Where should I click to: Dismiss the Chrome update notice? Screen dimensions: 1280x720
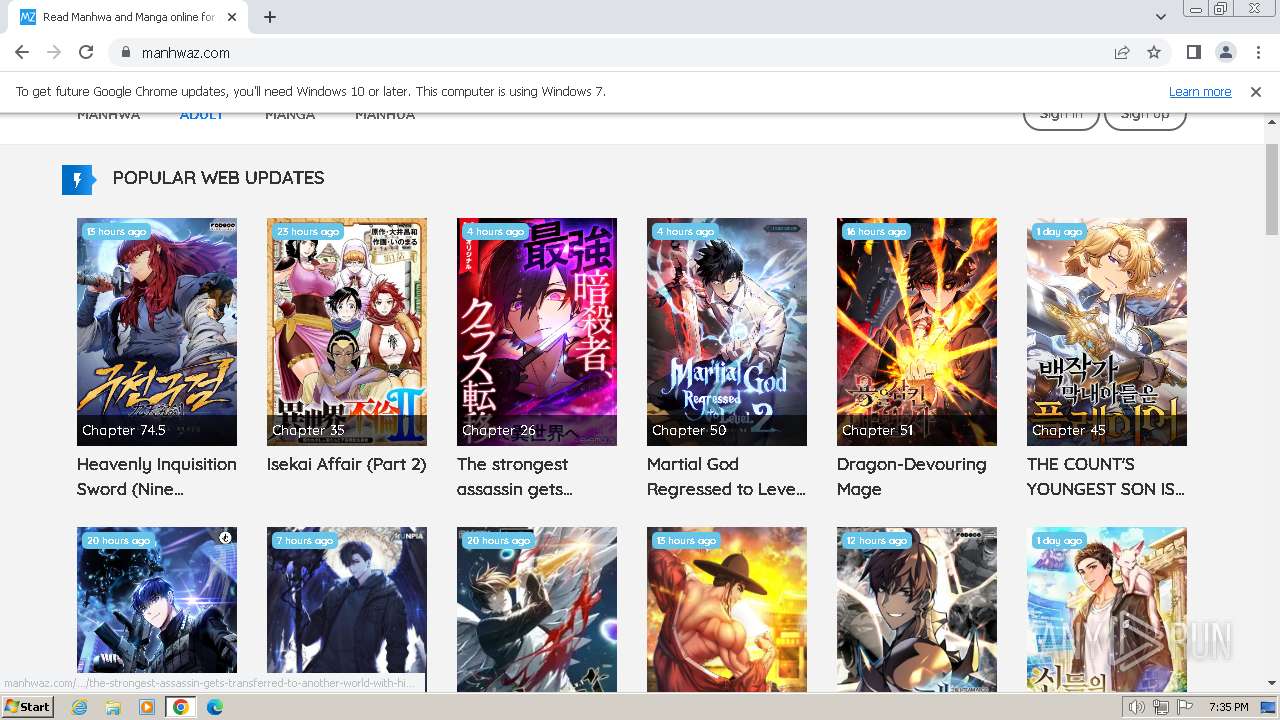point(1256,91)
